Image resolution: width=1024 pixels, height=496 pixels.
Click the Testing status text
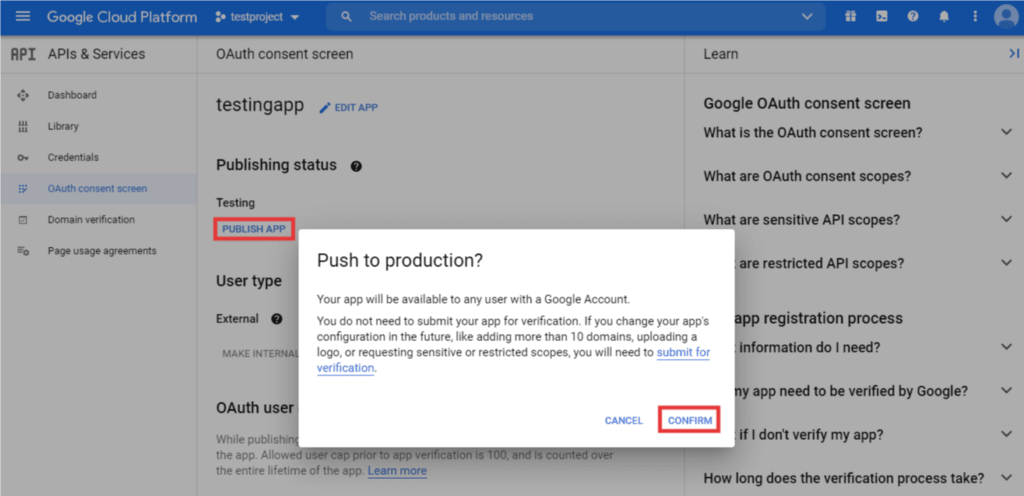[235, 203]
